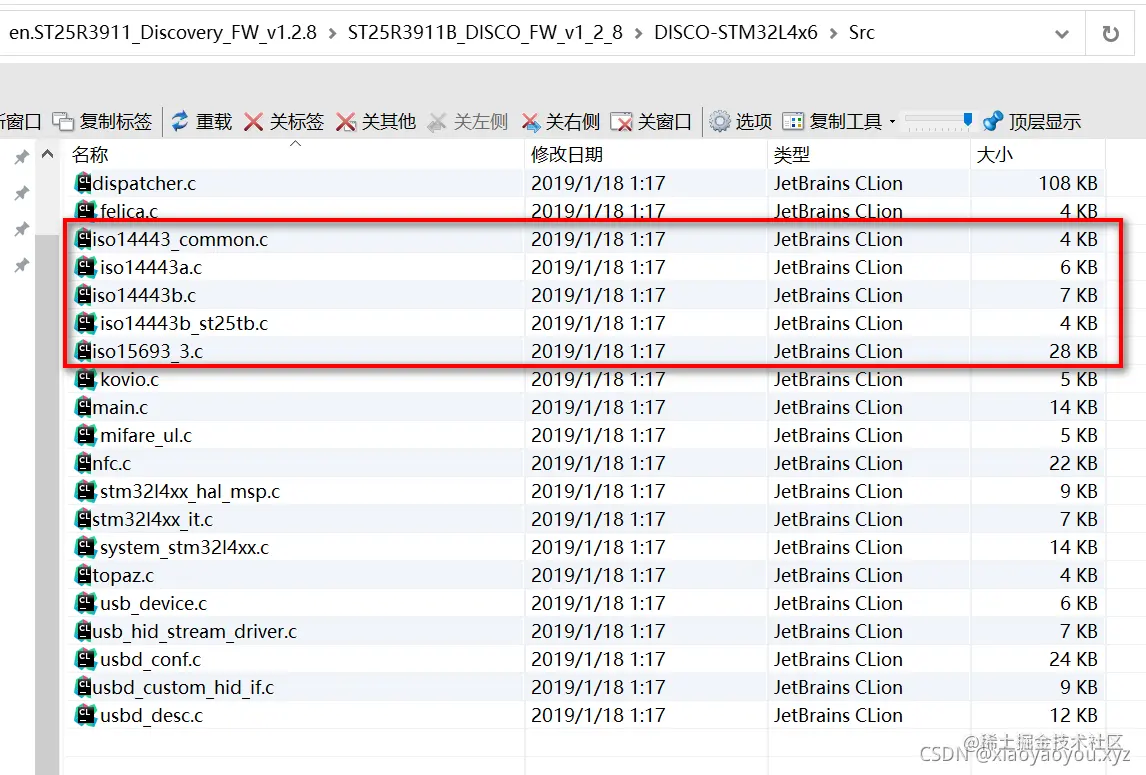The image size is (1146, 775).
Task: Select iso14443b.c file icon
Action: point(85,295)
